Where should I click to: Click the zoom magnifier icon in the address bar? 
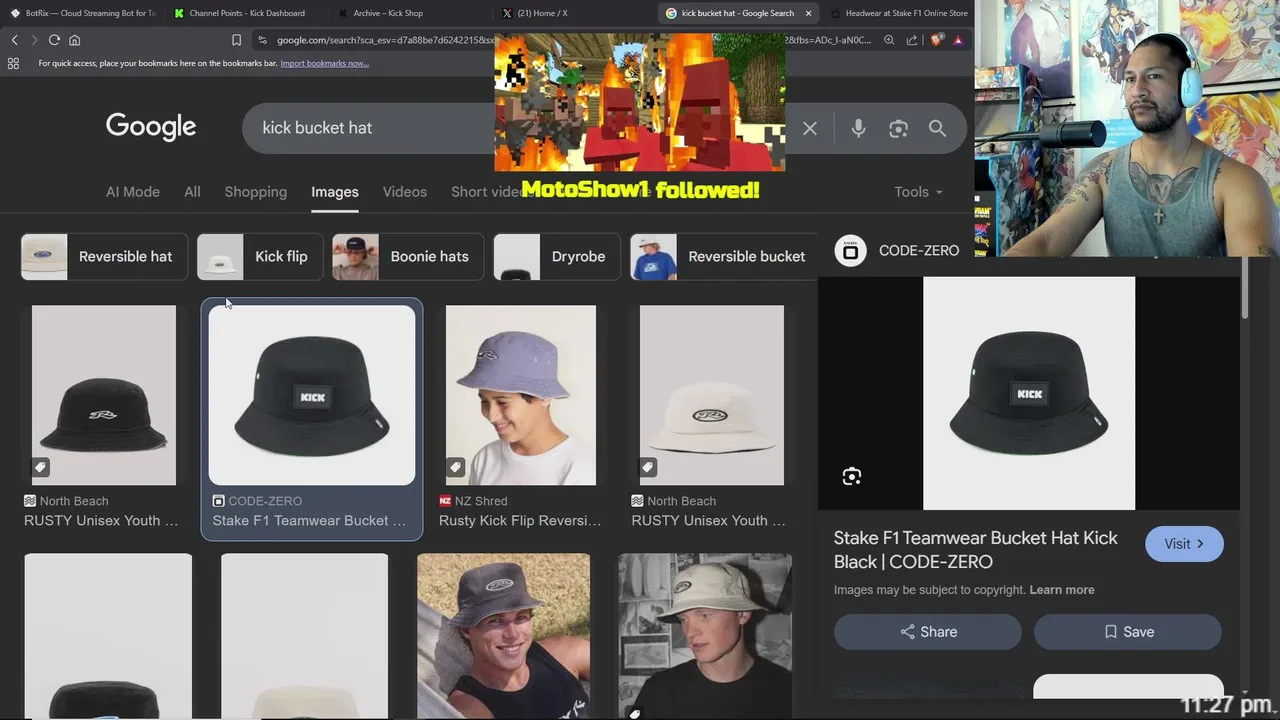pos(889,40)
